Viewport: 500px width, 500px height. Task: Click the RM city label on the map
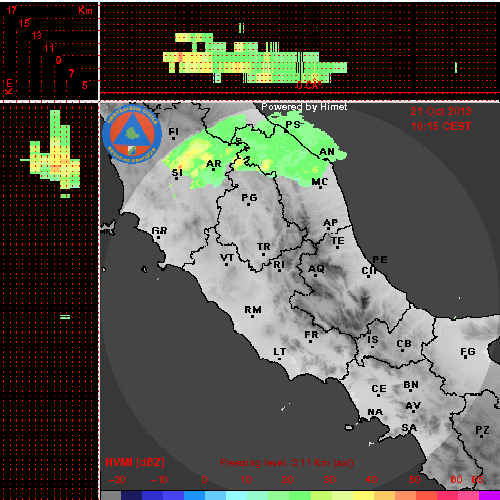point(253,310)
